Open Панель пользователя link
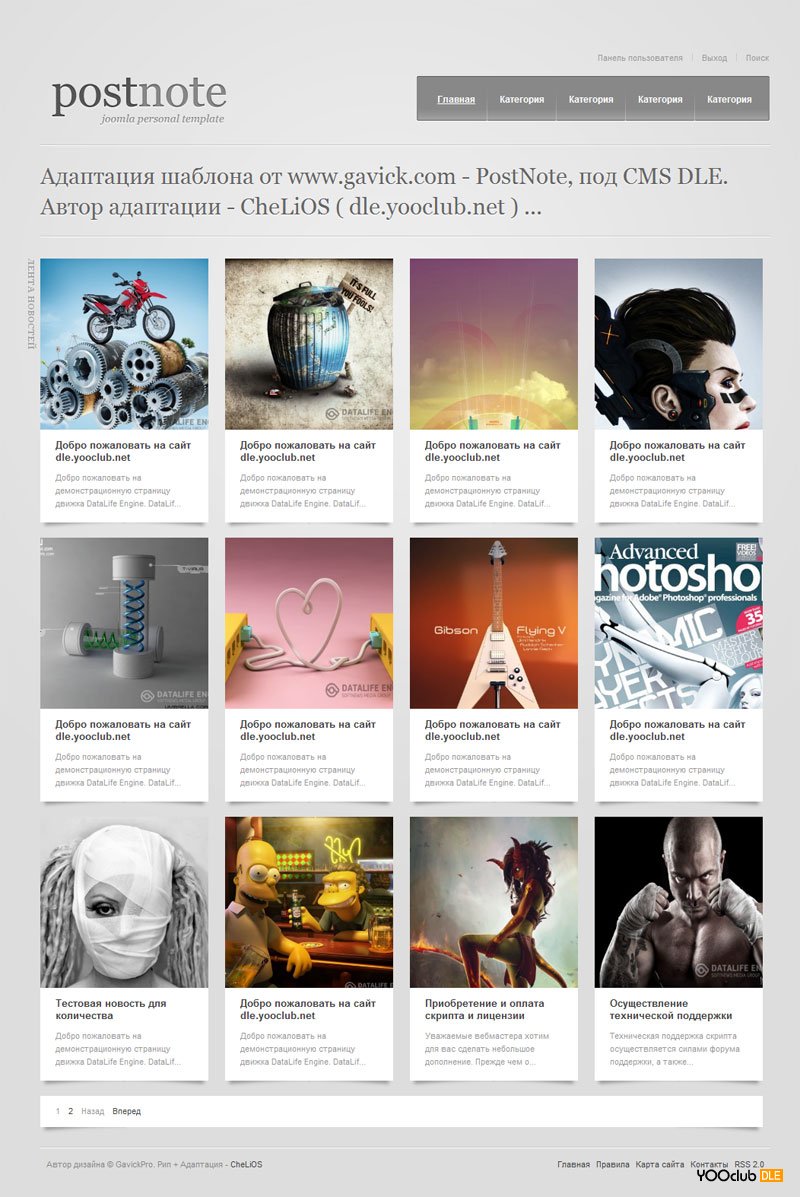The height and width of the screenshot is (1197, 800). click(x=640, y=58)
